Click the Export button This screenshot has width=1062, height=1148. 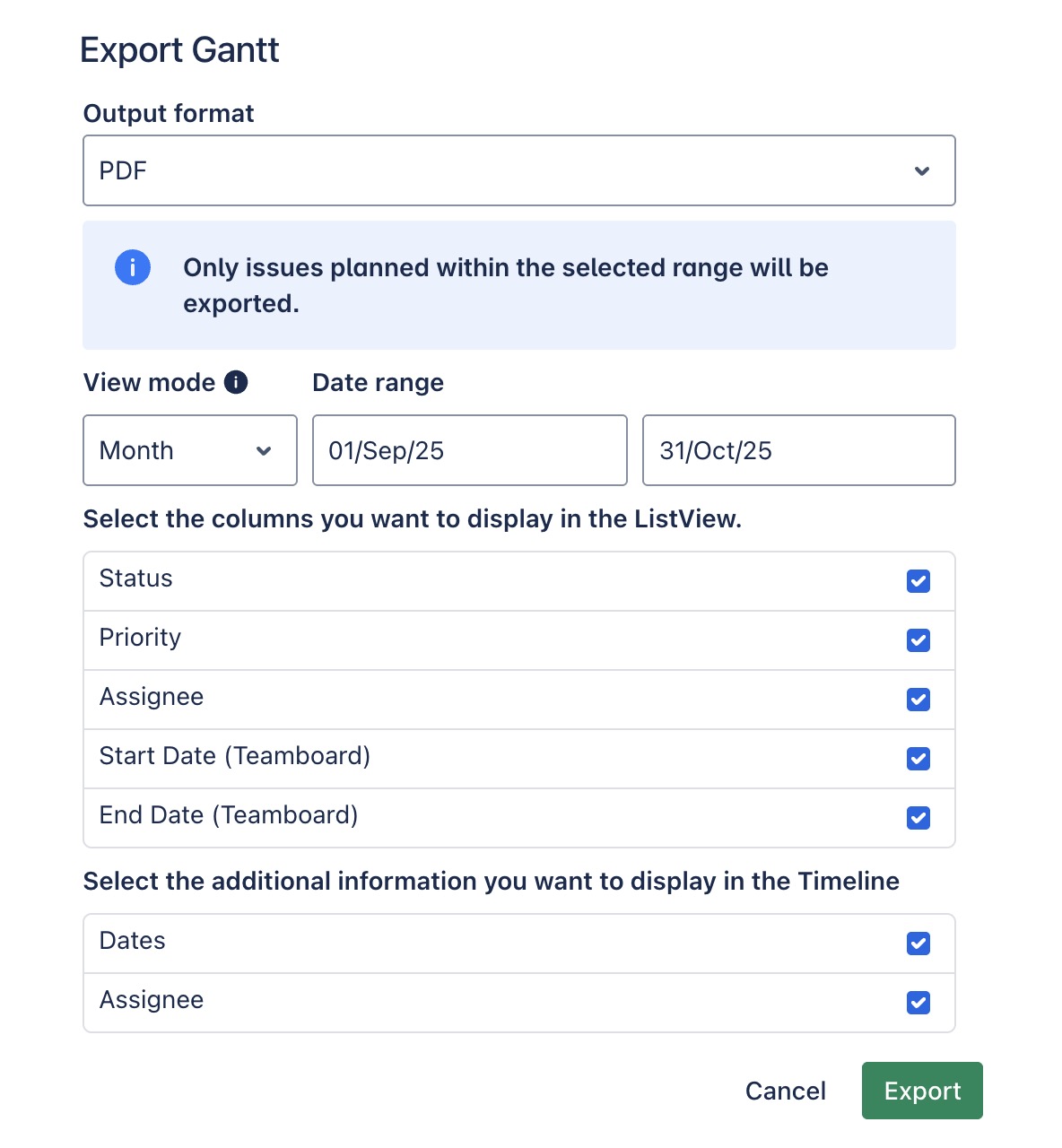tap(921, 1091)
